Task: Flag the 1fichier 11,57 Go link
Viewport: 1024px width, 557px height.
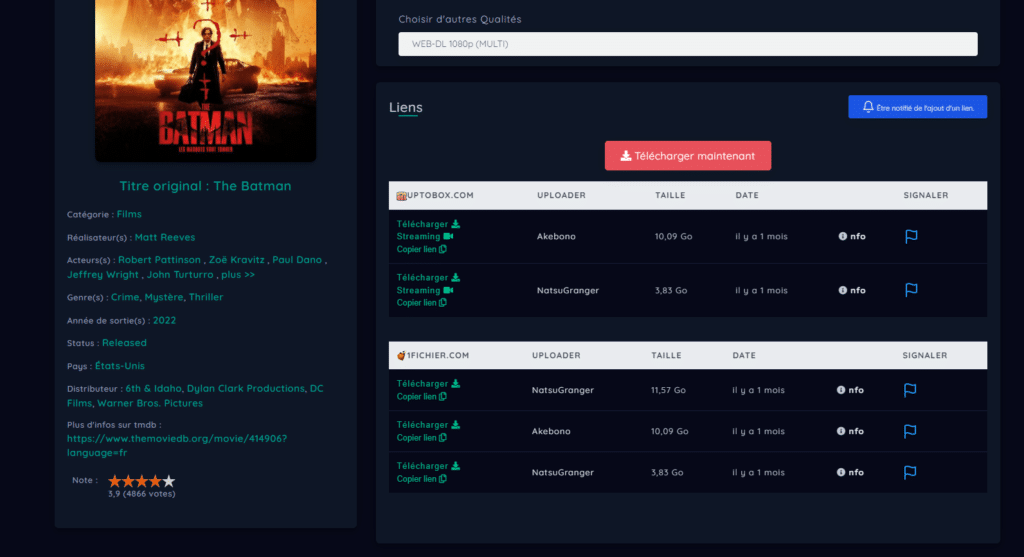Action: tap(910, 390)
